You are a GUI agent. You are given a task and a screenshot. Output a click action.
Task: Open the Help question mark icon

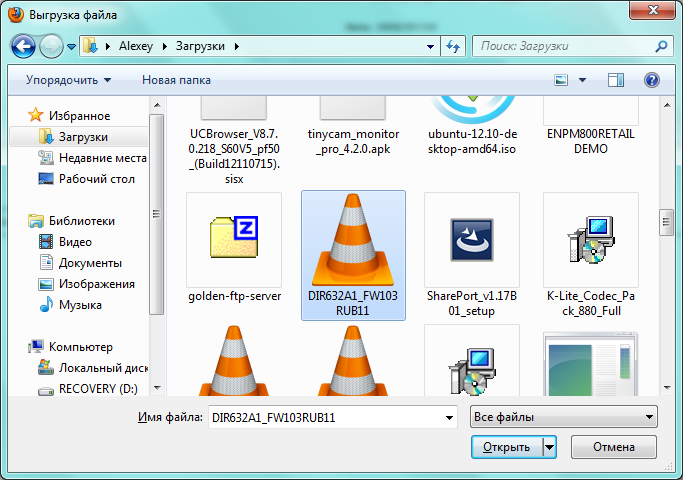click(651, 79)
